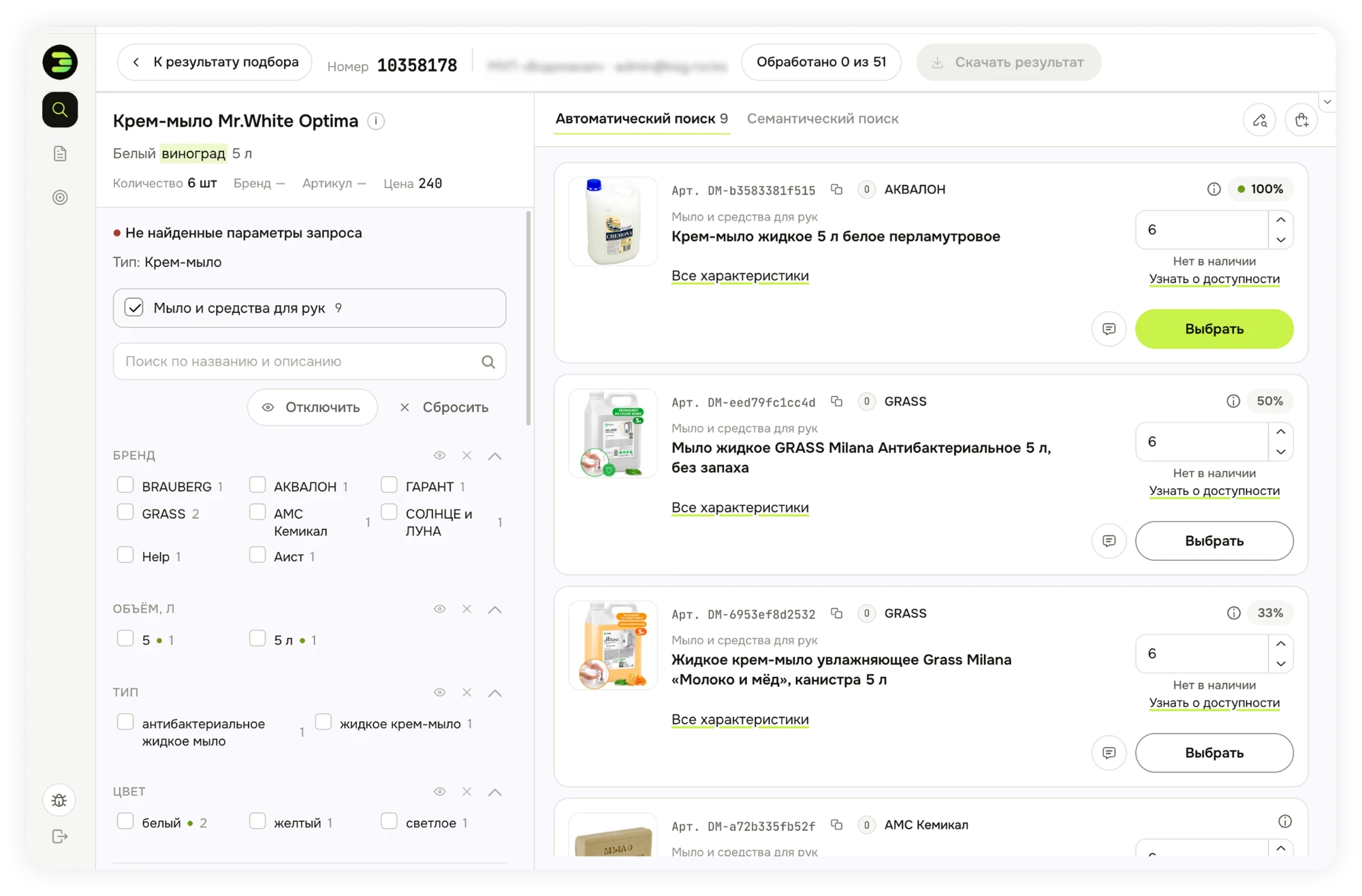
Task: Collapse the ЦВЕТ filter section
Action: (495, 792)
